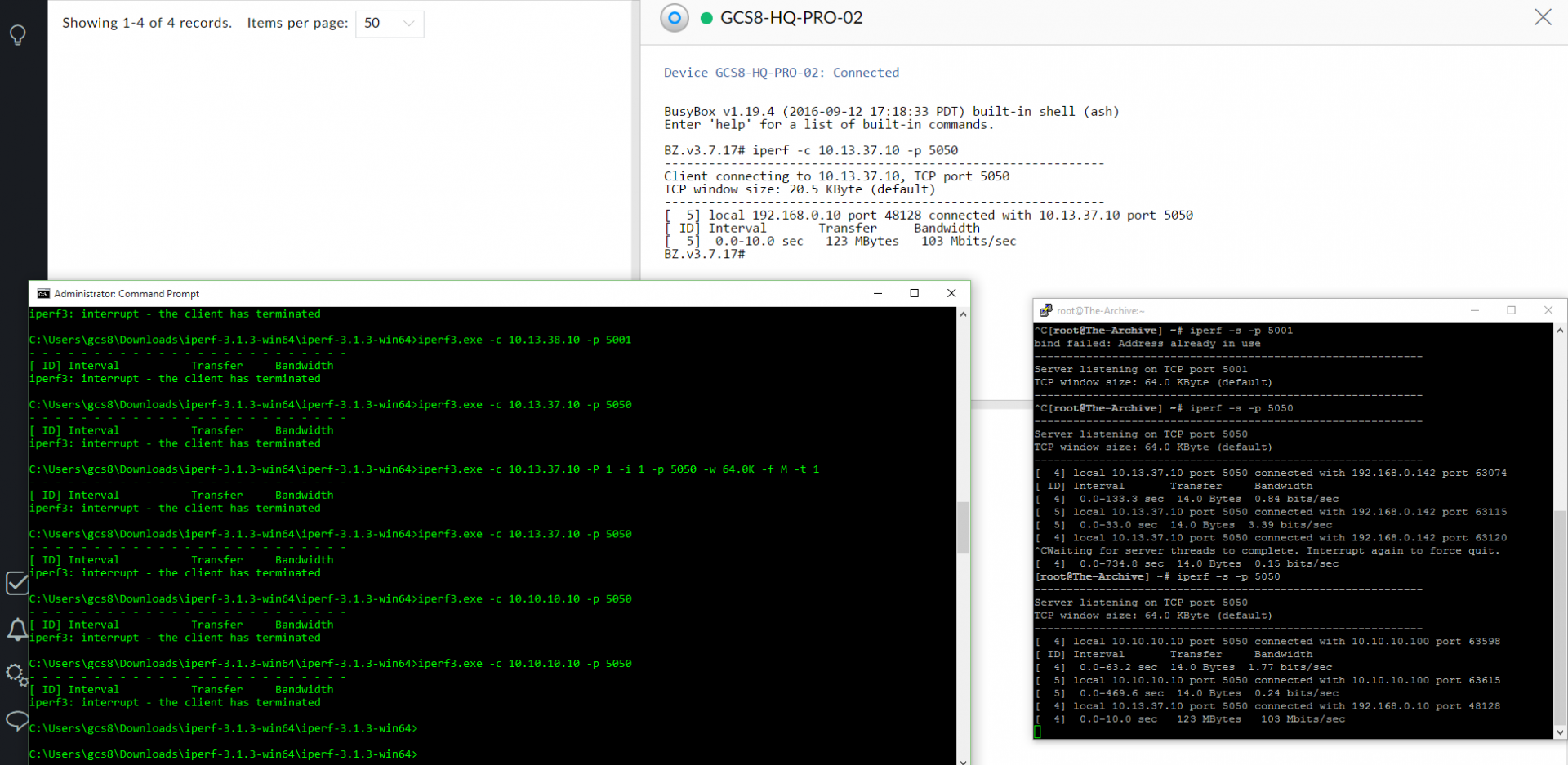Image resolution: width=1568 pixels, height=765 pixels.
Task: Click the 'iperf3.exe -c 10.13.38.10 -p 5001' command
Action: [x=524, y=340]
